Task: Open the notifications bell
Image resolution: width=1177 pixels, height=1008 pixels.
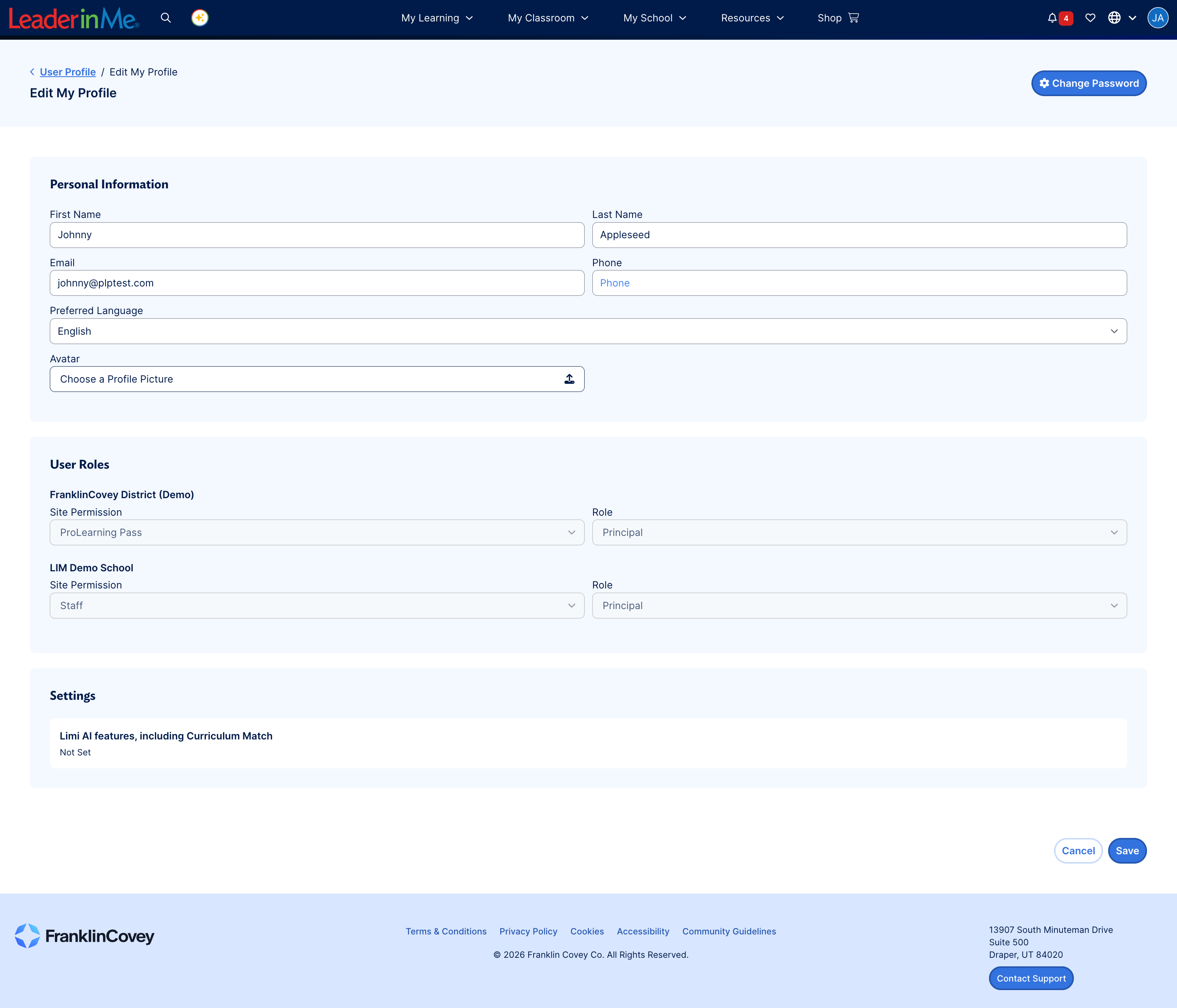Action: point(1052,18)
